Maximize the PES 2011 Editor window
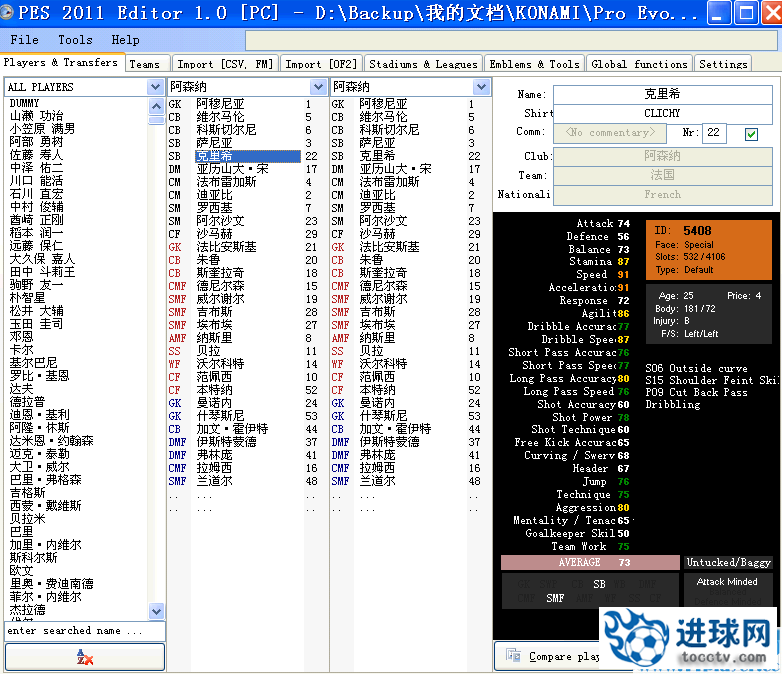Screen dimensions: 782x674 (746, 13)
